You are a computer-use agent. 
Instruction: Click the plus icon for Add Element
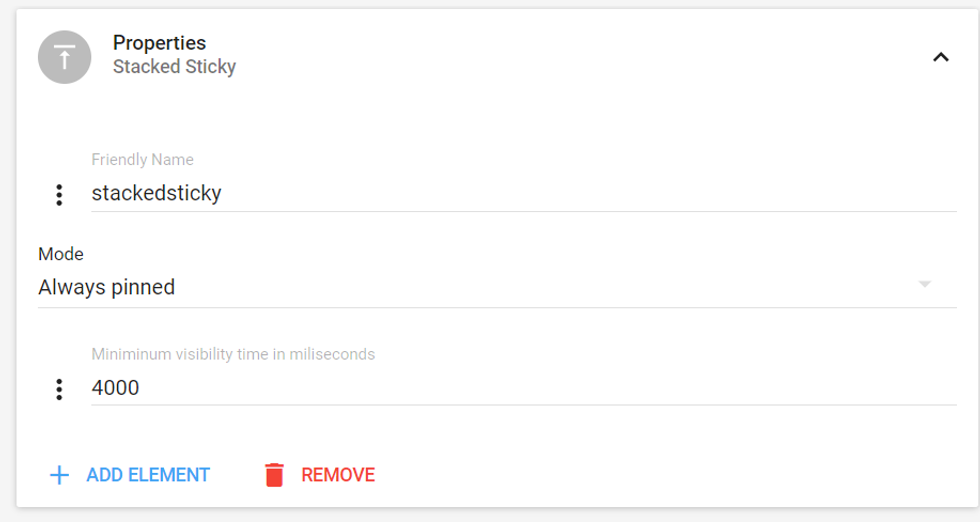point(59,475)
